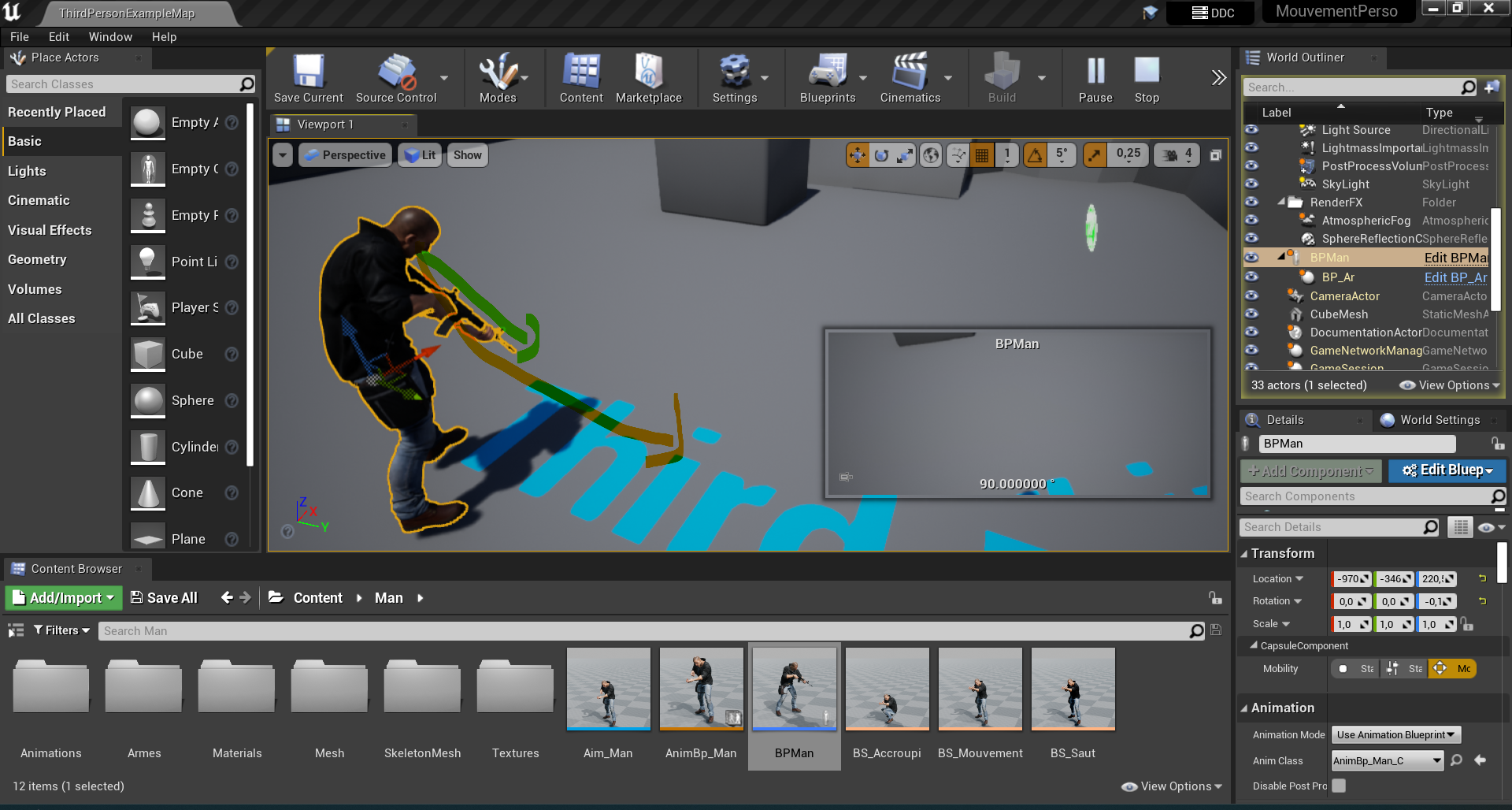Image resolution: width=1512 pixels, height=810 pixels.
Task: Open the DDC button in title bar
Action: [1214, 13]
